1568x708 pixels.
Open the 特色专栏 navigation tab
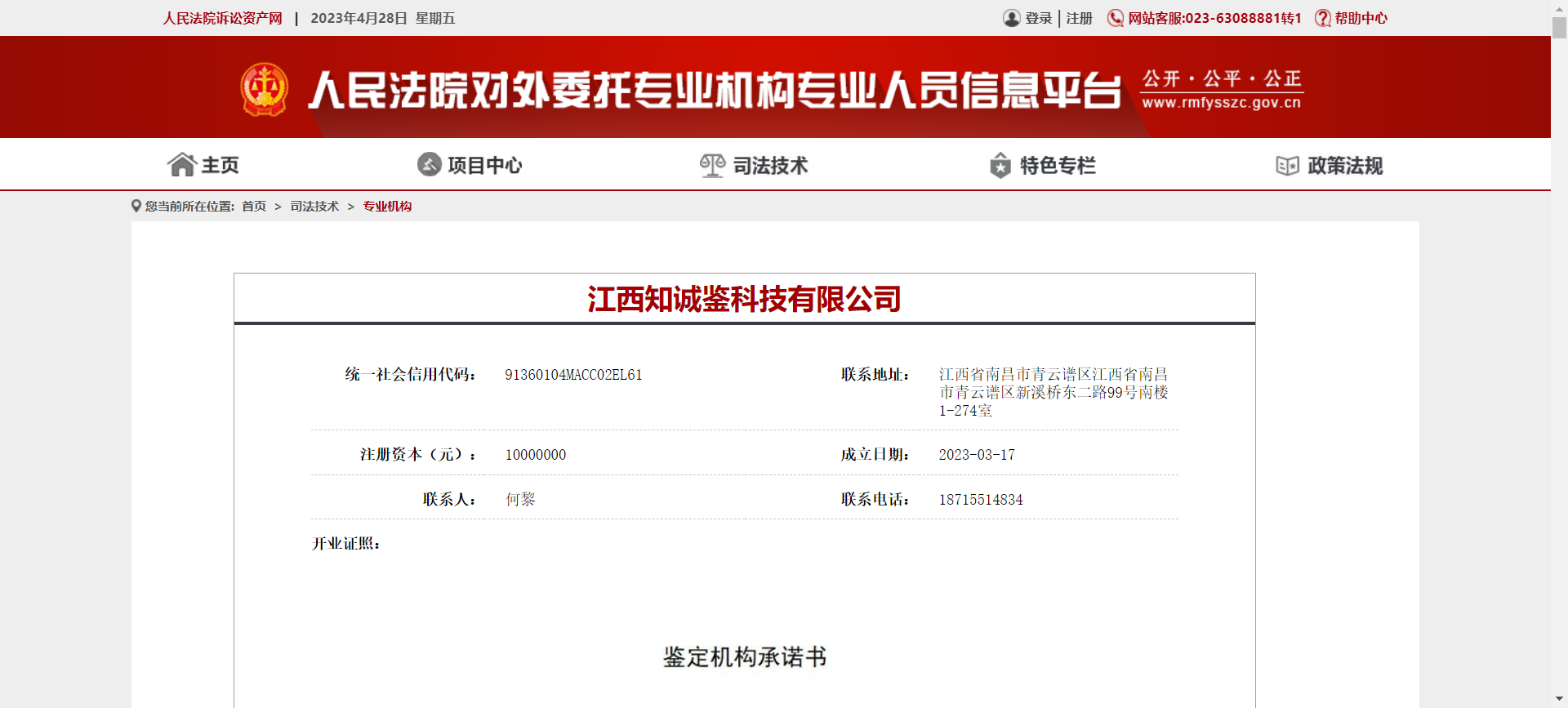pos(1042,166)
